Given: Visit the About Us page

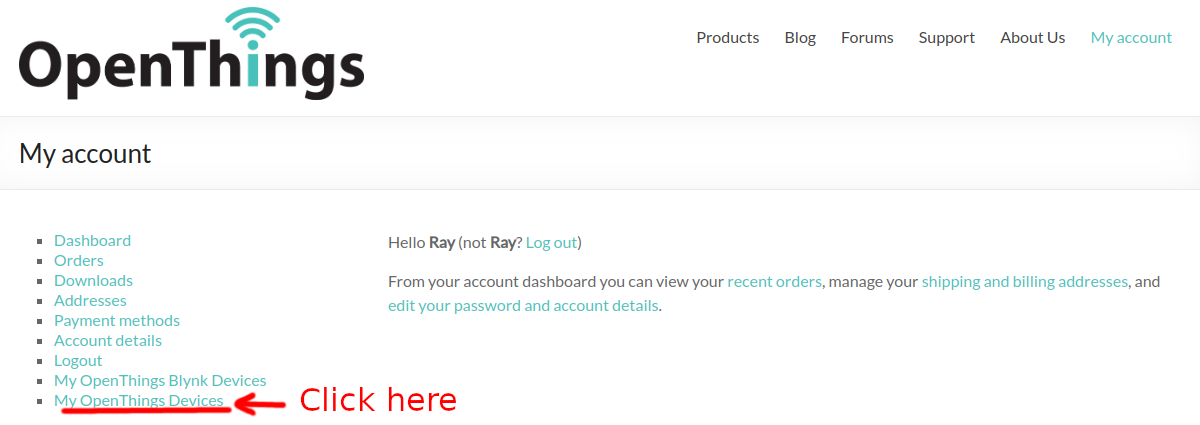Looking at the screenshot, I should 1033,38.
